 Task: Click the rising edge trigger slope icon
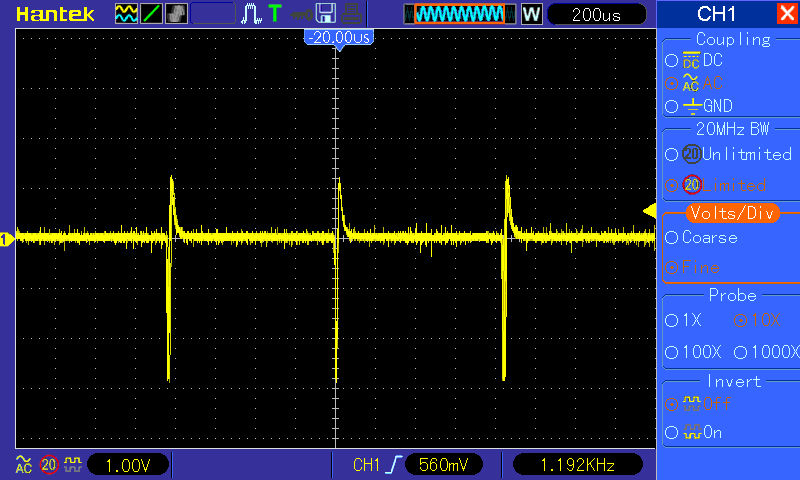point(394,465)
